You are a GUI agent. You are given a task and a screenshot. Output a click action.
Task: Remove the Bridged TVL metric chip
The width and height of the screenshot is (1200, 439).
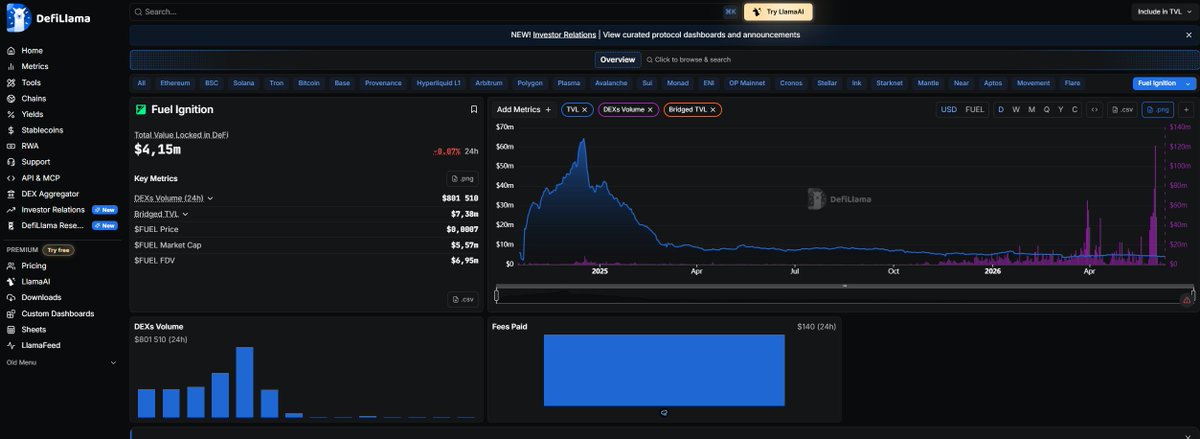coord(713,109)
